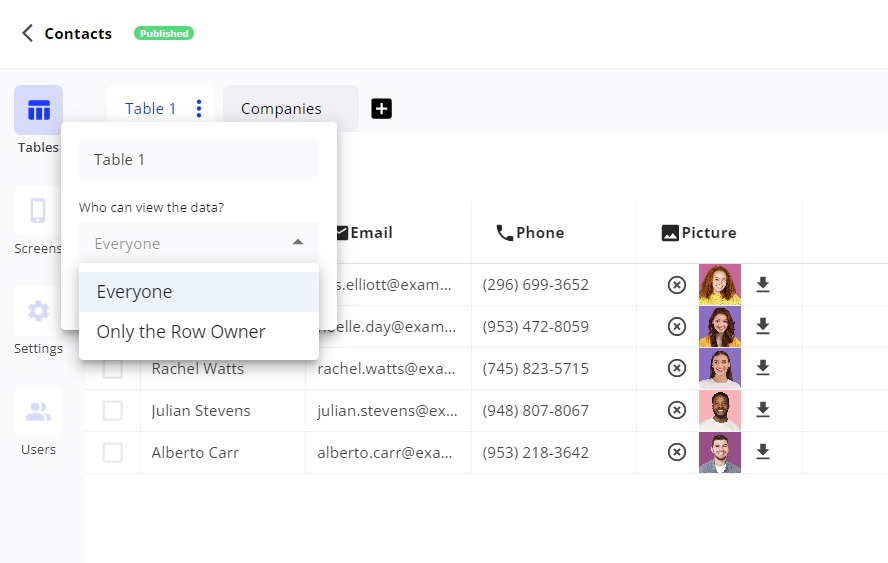Click the Table 1 name input field
Viewport: 888px width, 563px height.
pos(199,160)
